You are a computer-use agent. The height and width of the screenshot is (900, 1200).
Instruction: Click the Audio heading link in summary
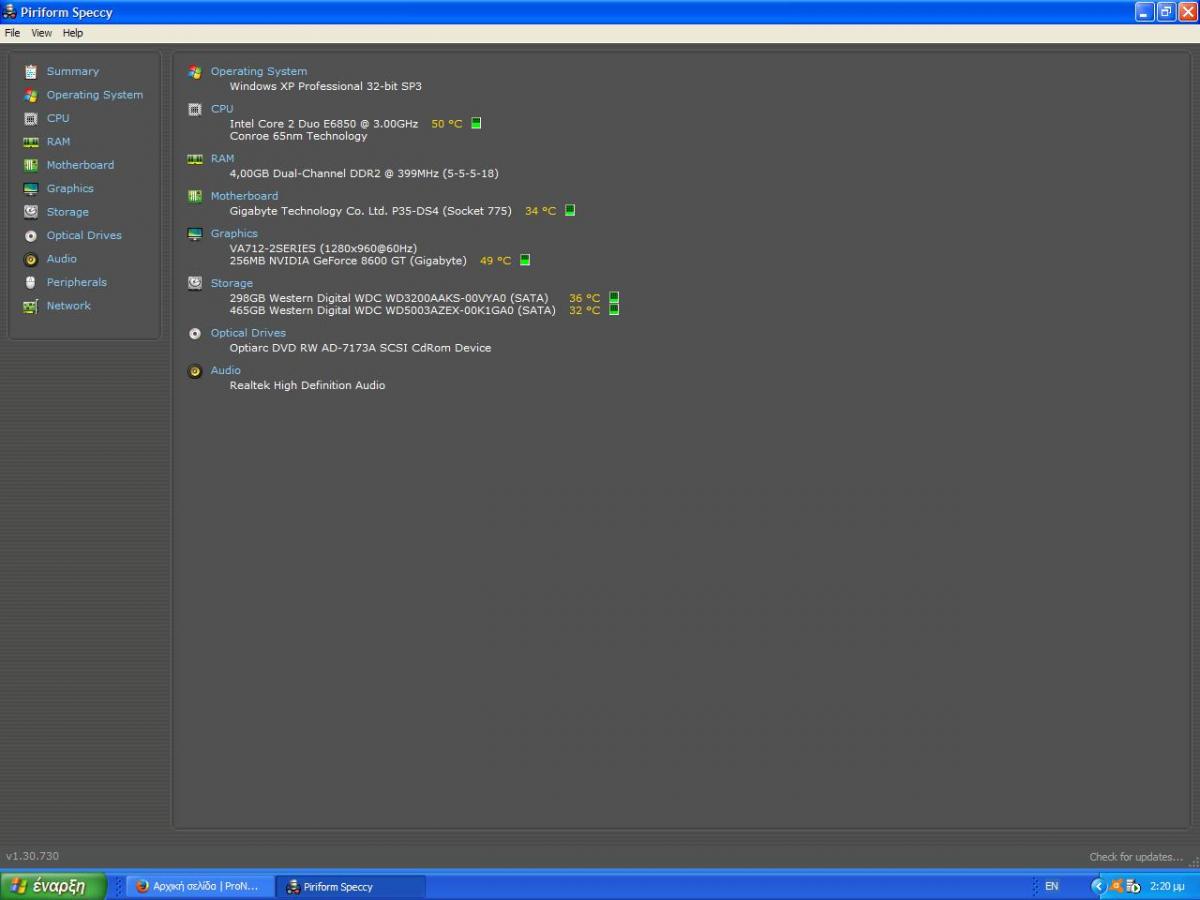(x=225, y=370)
